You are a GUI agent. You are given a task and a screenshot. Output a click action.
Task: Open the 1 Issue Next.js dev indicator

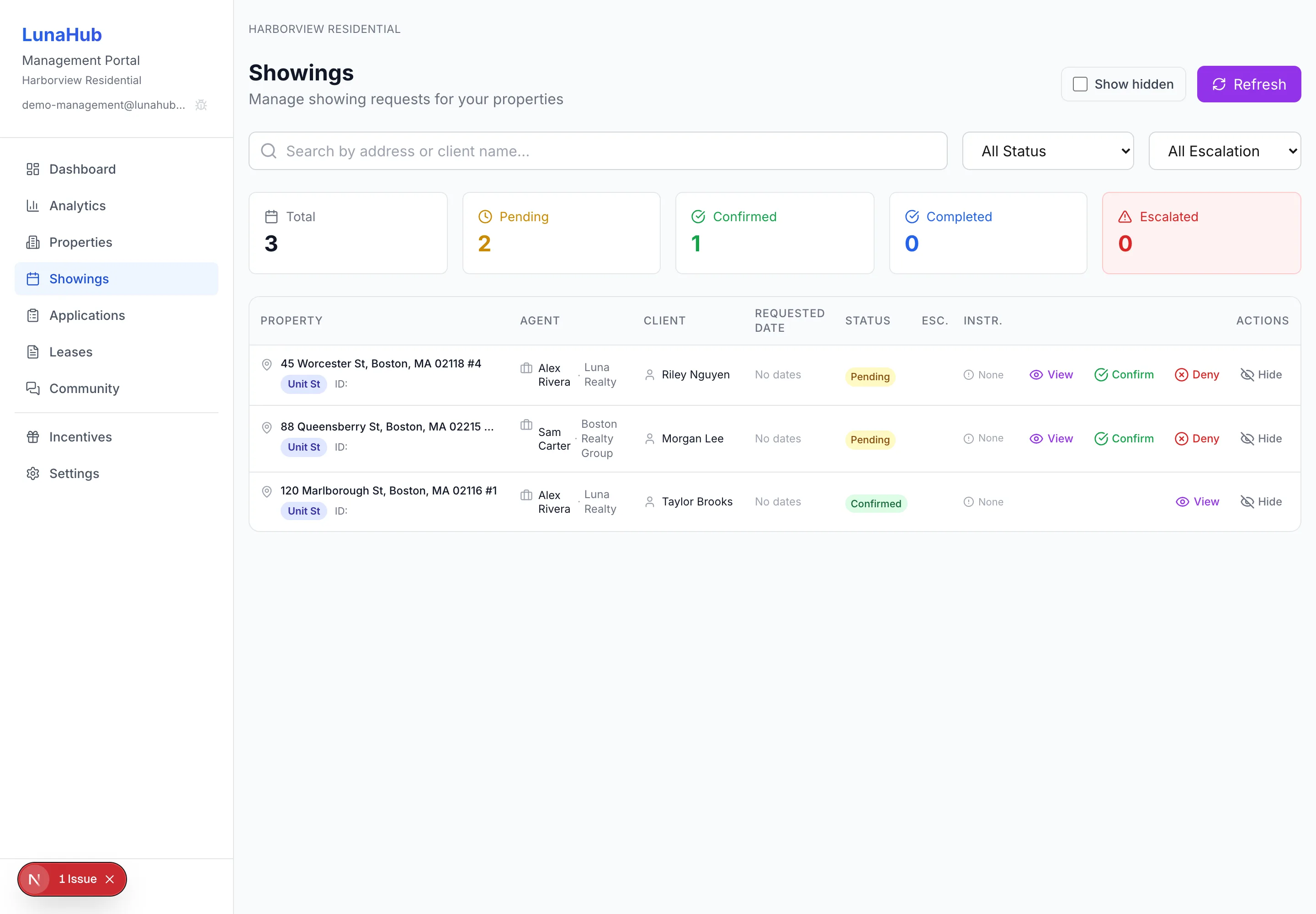click(77, 879)
